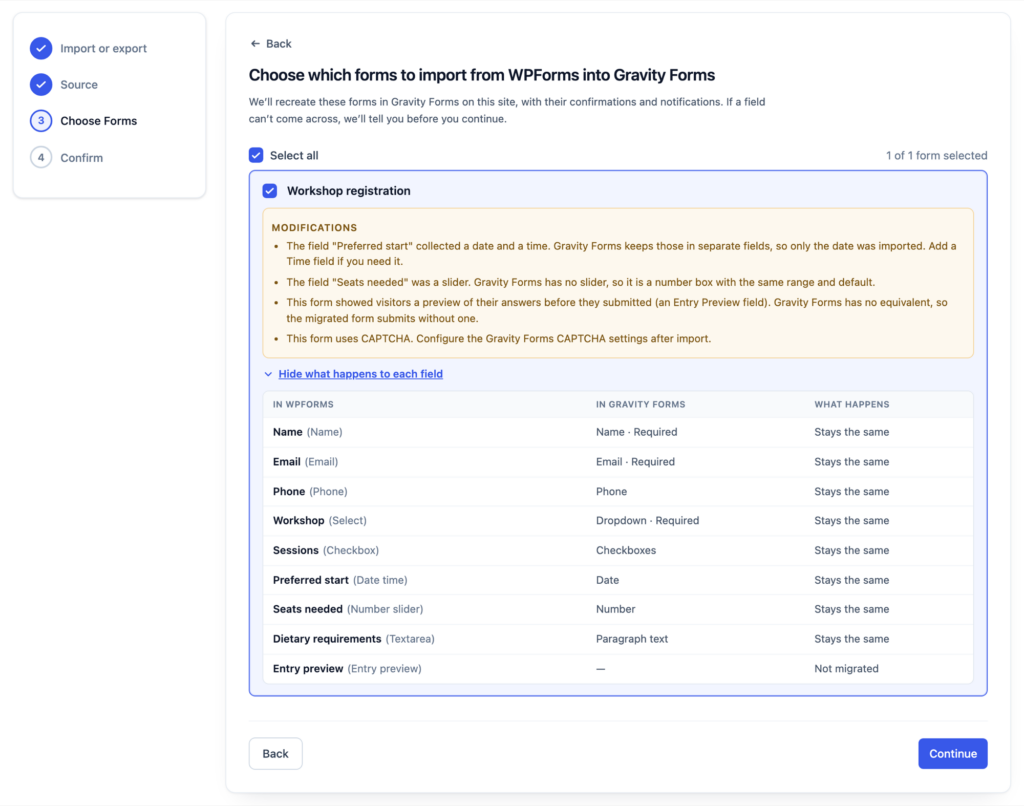Click the left arrow icon beside top Back

pyautogui.click(x=255, y=44)
